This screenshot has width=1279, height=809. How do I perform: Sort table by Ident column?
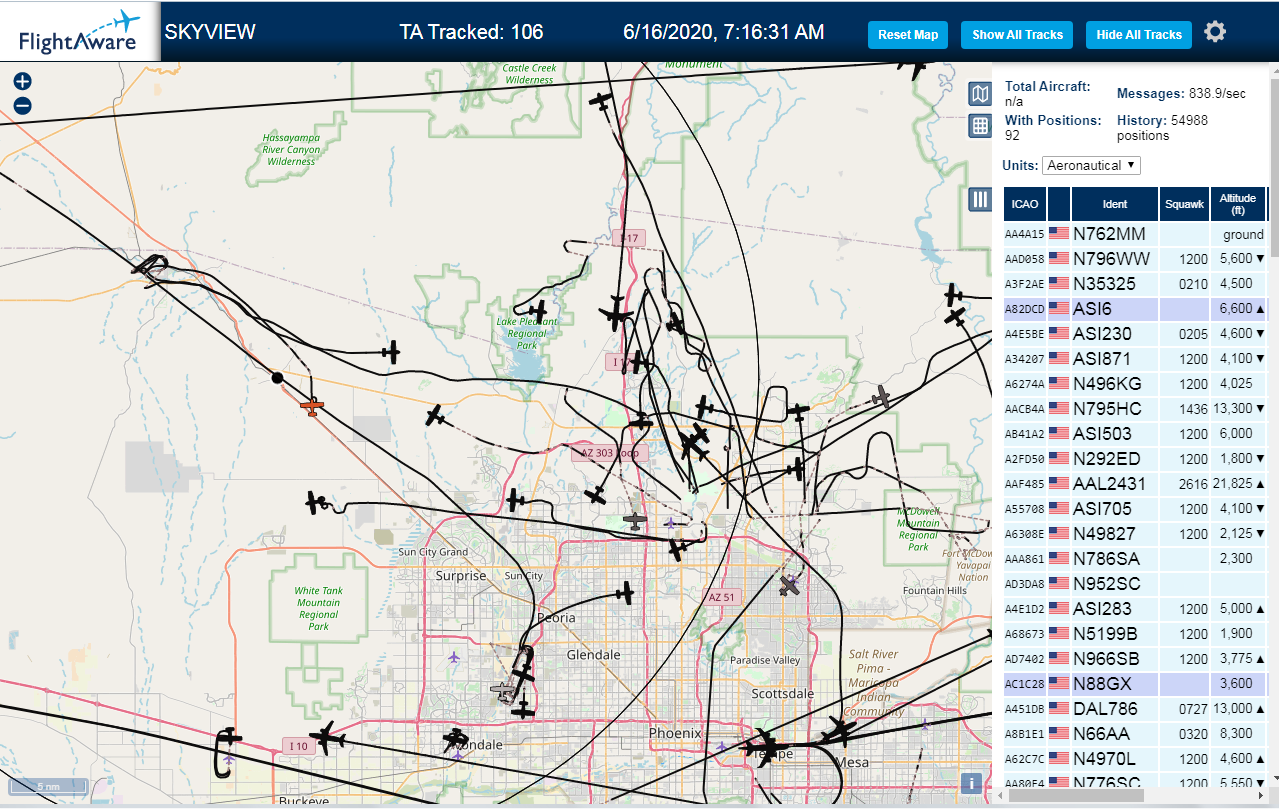[x=1115, y=204]
